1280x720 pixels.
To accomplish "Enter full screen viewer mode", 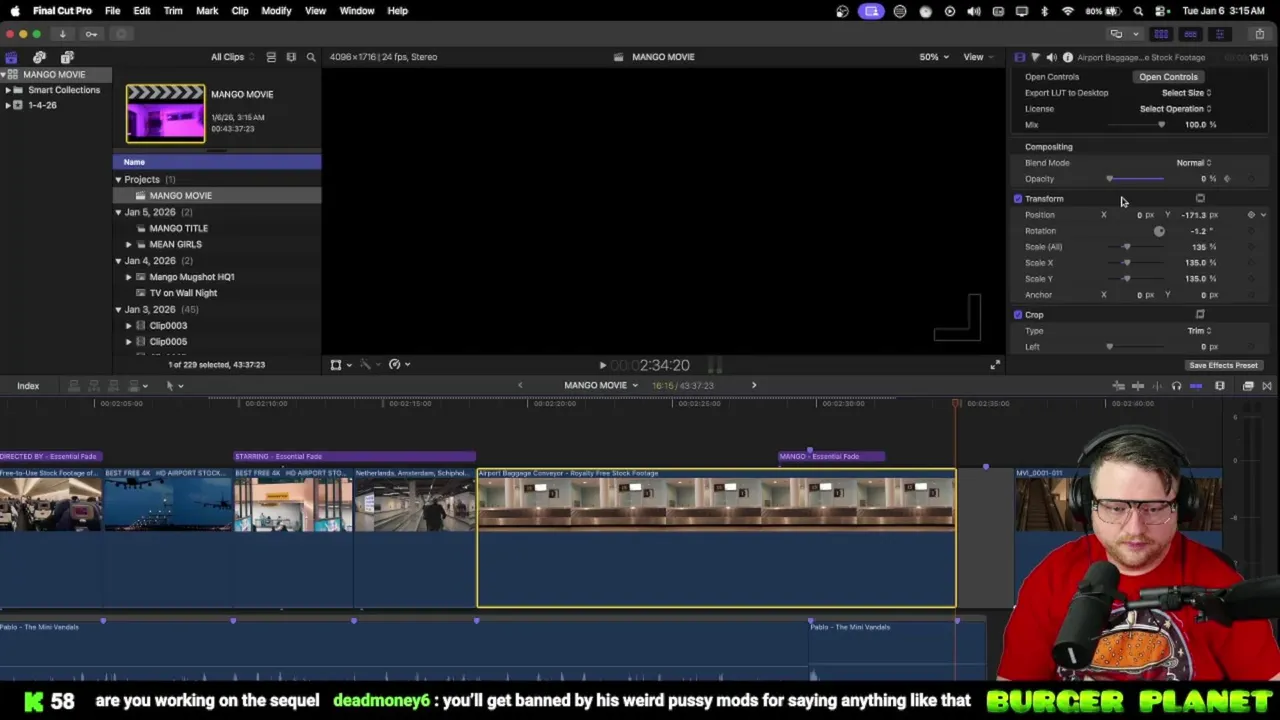I will pyautogui.click(x=994, y=365).
